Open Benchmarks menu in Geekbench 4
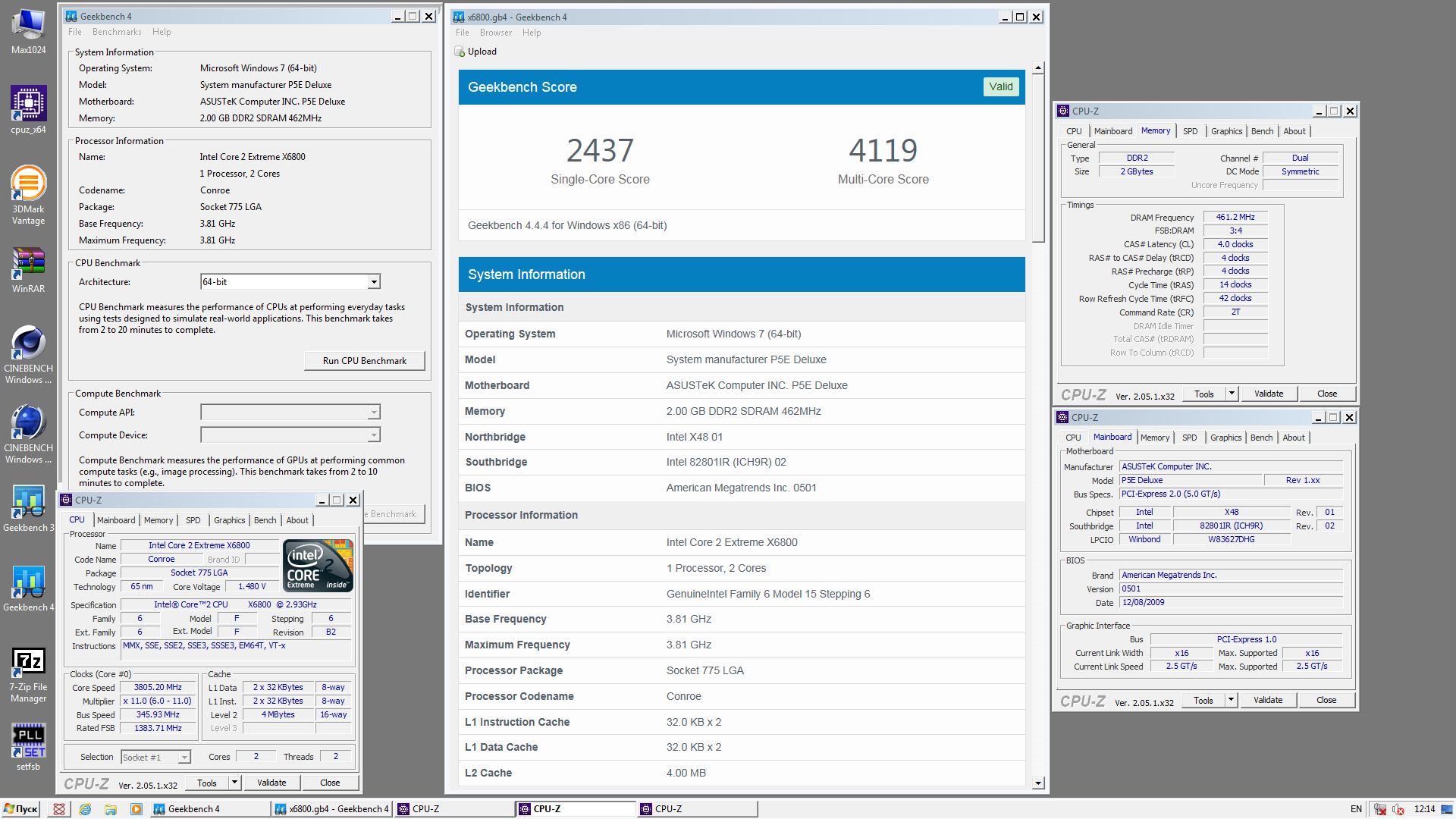 click(x=117, y=32)
